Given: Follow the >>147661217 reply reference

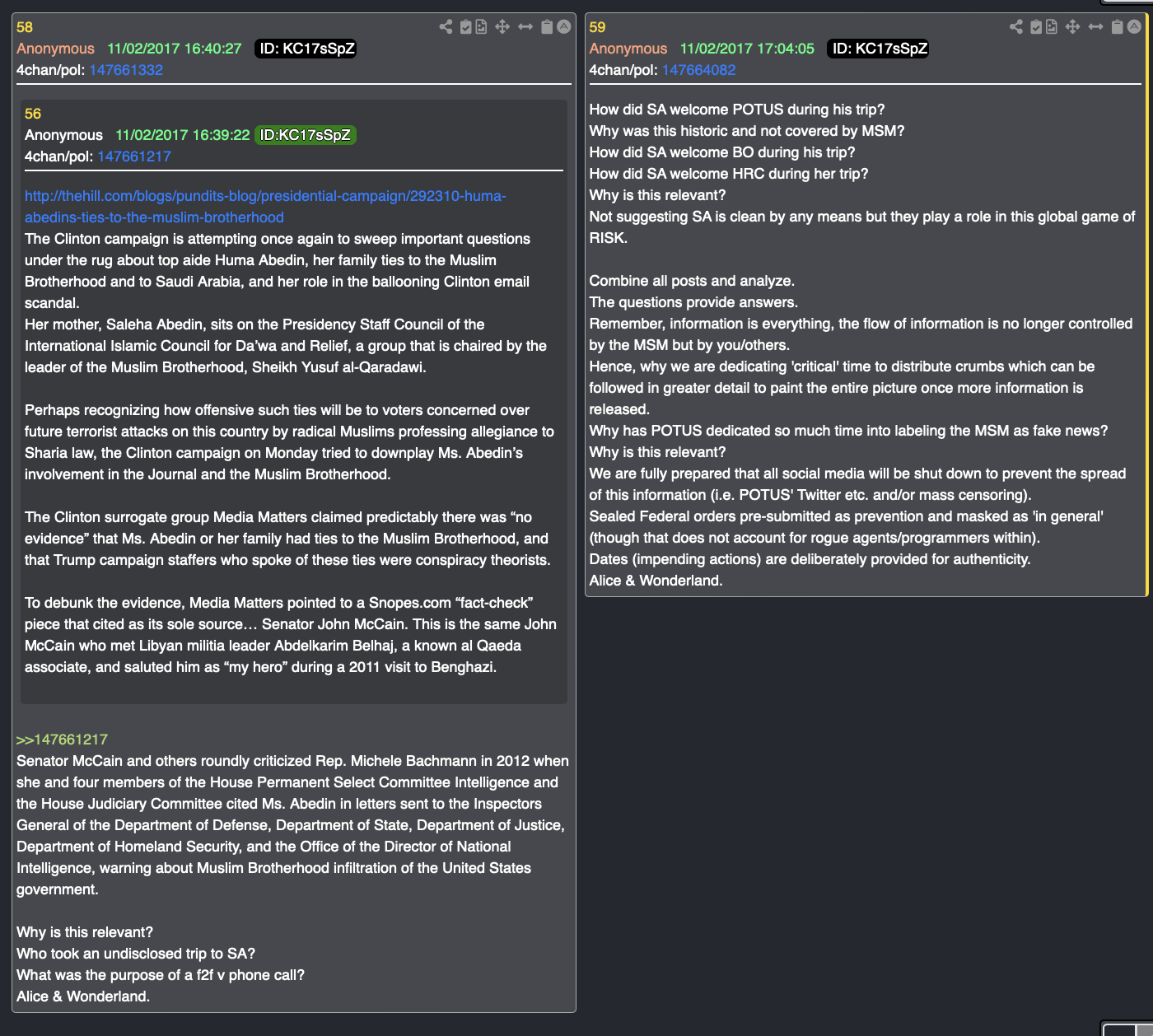Looking at the screenshot, I should click(x=62, y=740).
